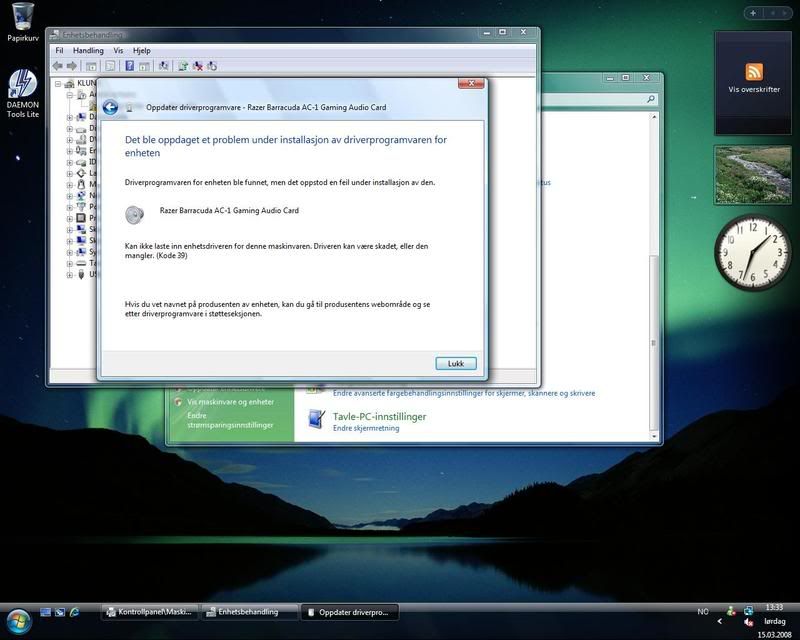
Task: Click the blue question mark Help toolbar icon
Action: [x=130, y=66]
